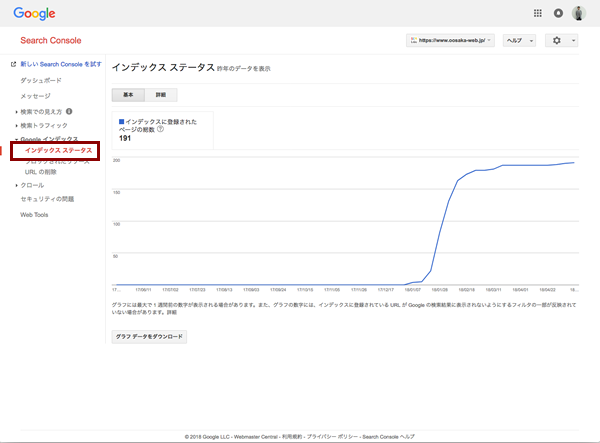The width and height of the screenshot is (600, 443).
Task: Select the 基本 tab
Action: tap(127, 95)
